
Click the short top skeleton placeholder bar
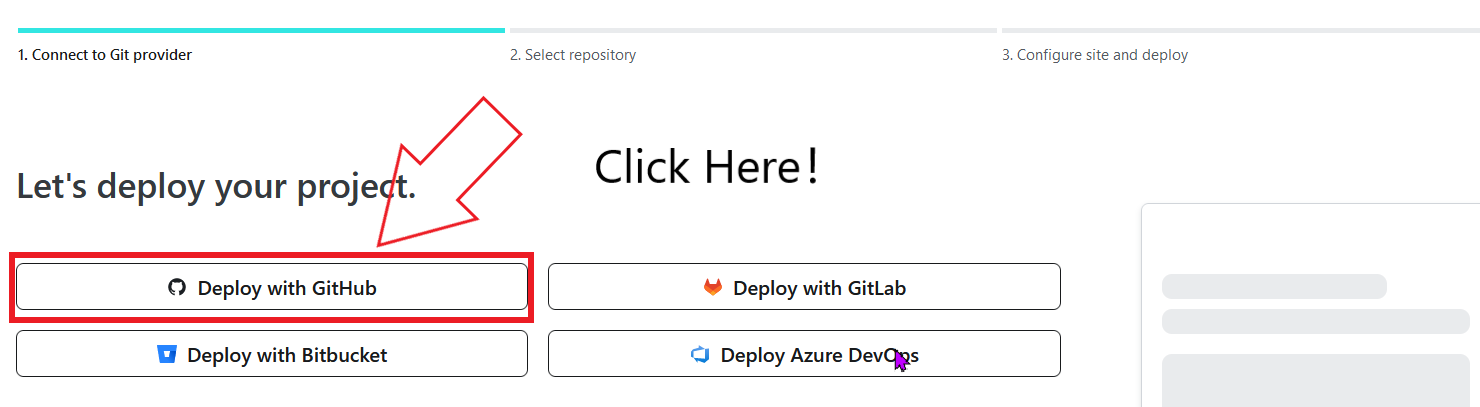click(x=1274, y=286)
